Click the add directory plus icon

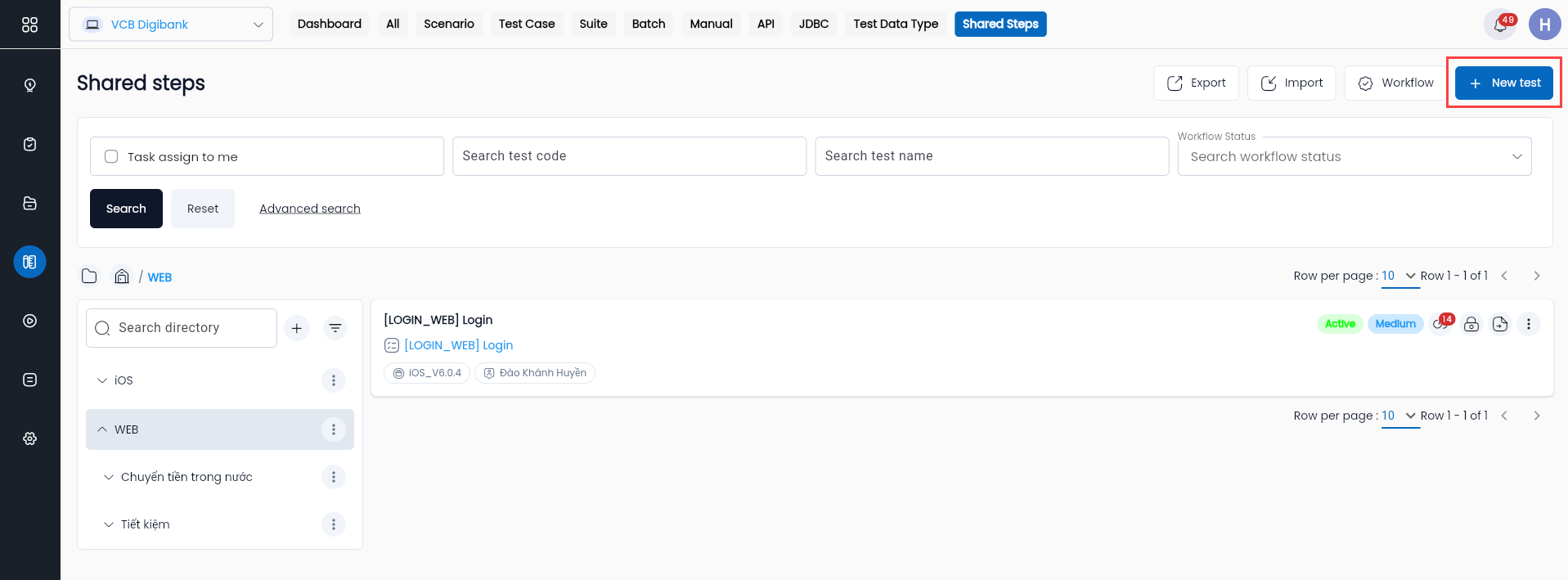(x=297, y=328)
